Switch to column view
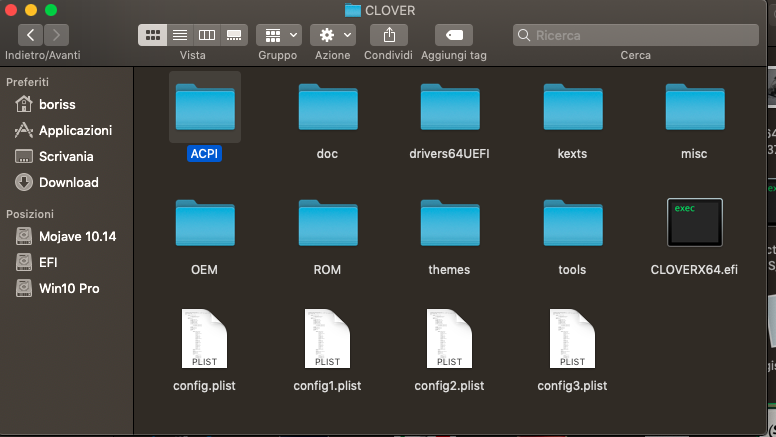 207,35
